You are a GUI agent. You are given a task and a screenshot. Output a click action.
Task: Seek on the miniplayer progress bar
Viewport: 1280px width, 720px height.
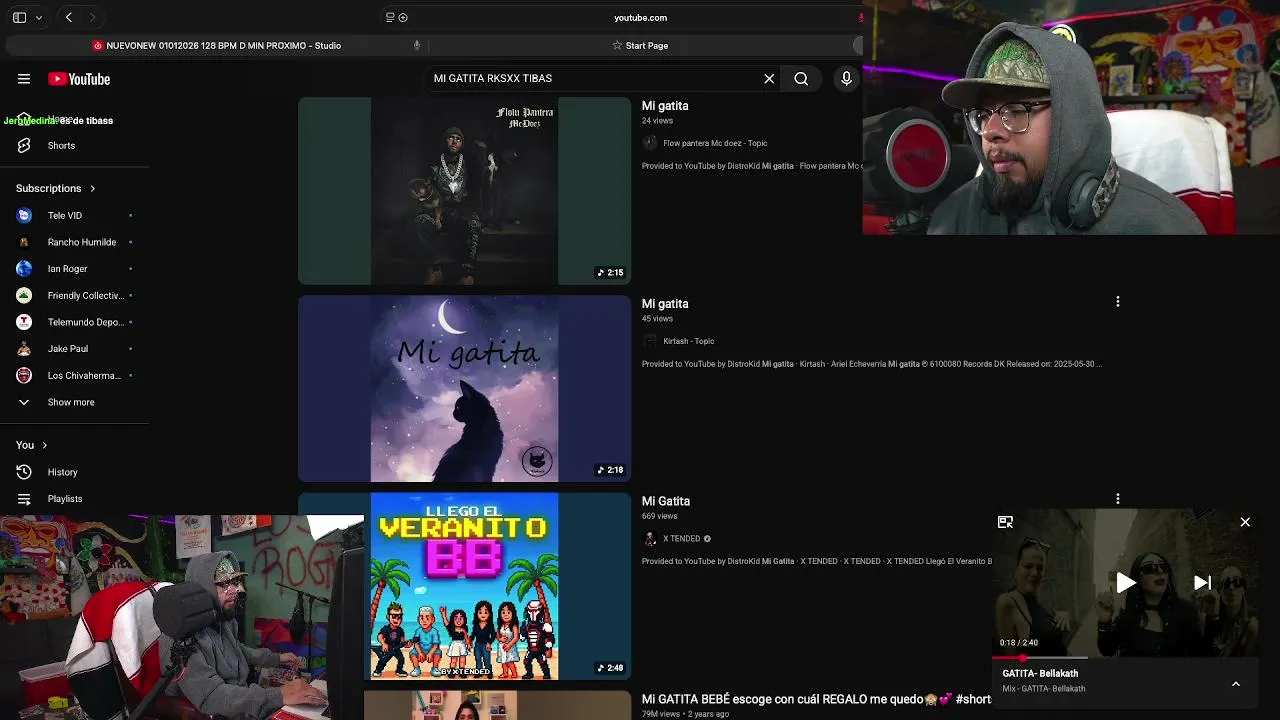coord(1126,658)
